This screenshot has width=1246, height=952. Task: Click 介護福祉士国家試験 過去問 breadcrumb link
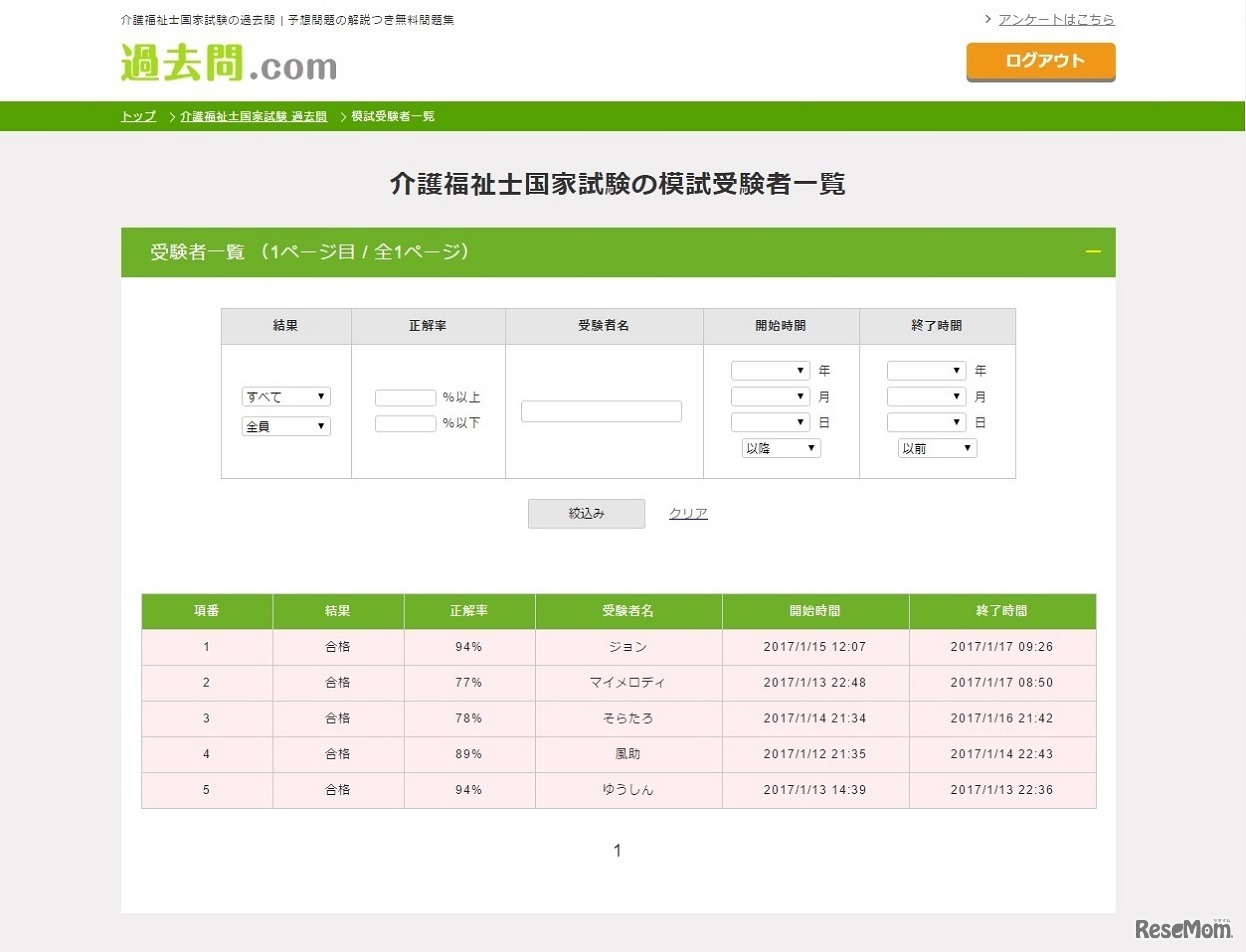coord(252,116)
